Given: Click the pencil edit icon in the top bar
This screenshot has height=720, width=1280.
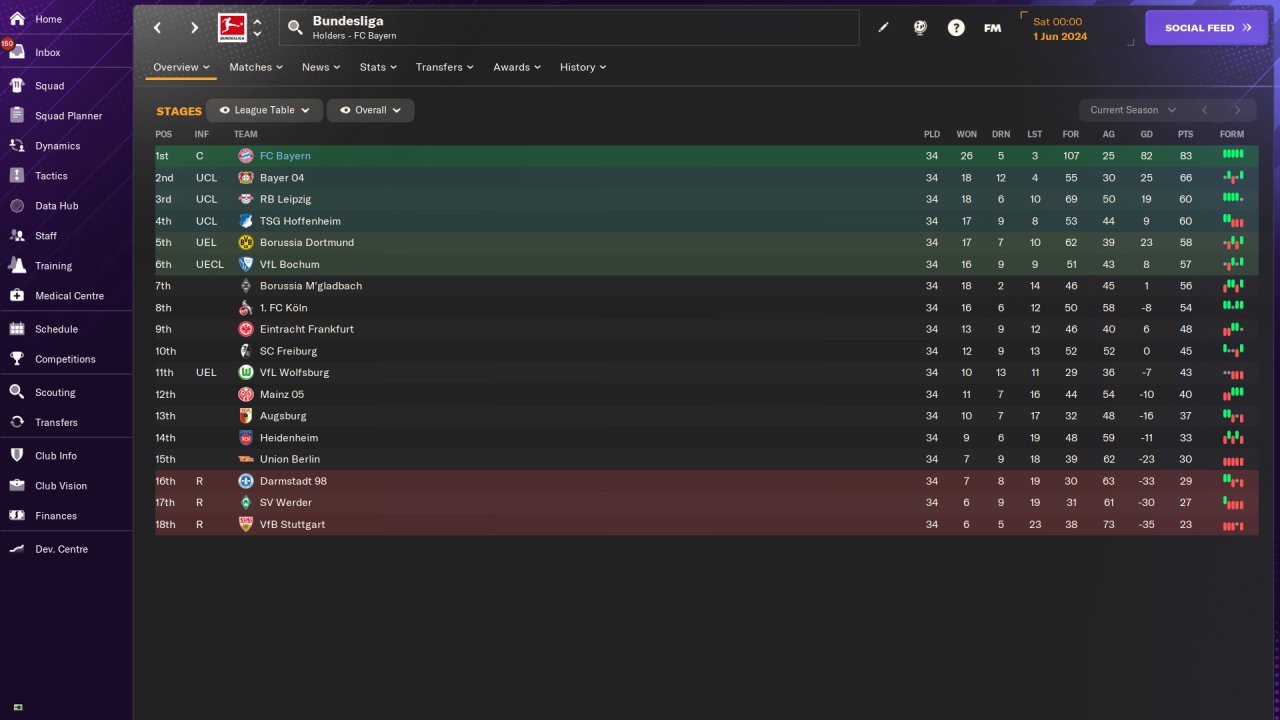Looking at the screenshot, I should tap(883, 28).
